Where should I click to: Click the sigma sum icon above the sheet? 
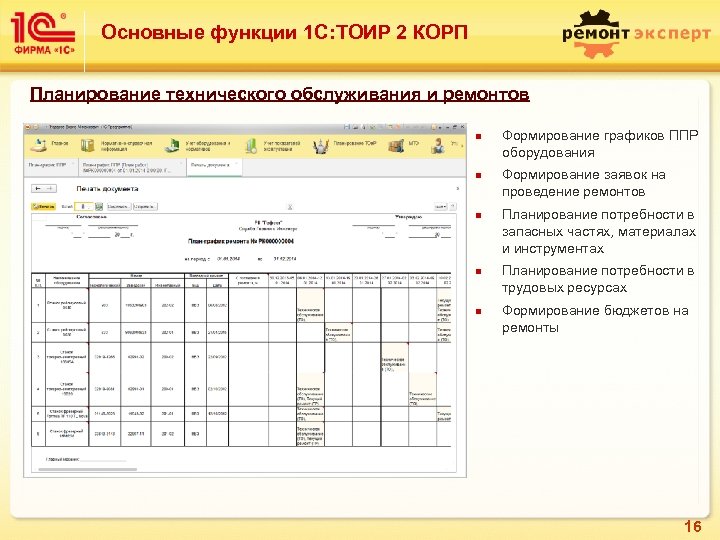click(x=290, y=207)
